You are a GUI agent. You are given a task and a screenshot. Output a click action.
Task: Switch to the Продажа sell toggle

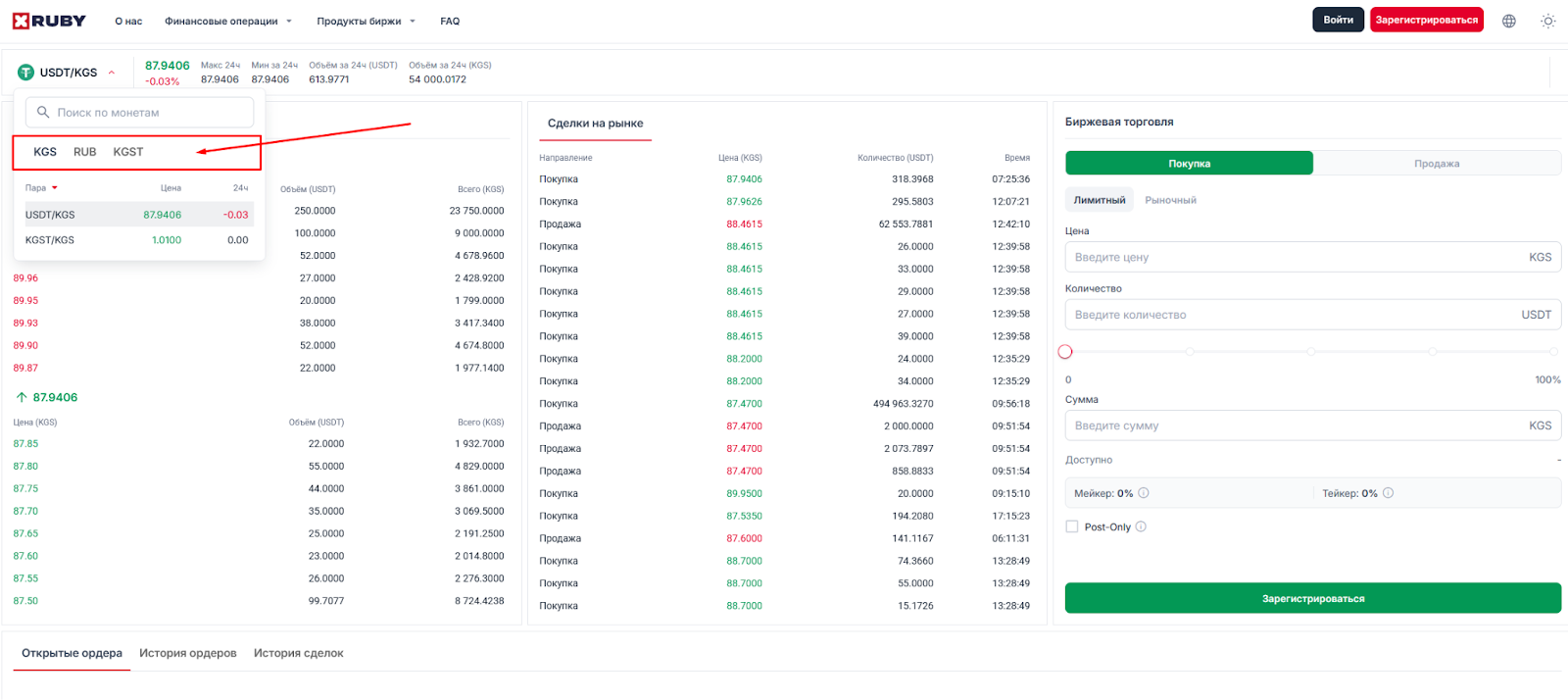(x=1436, y=164)
